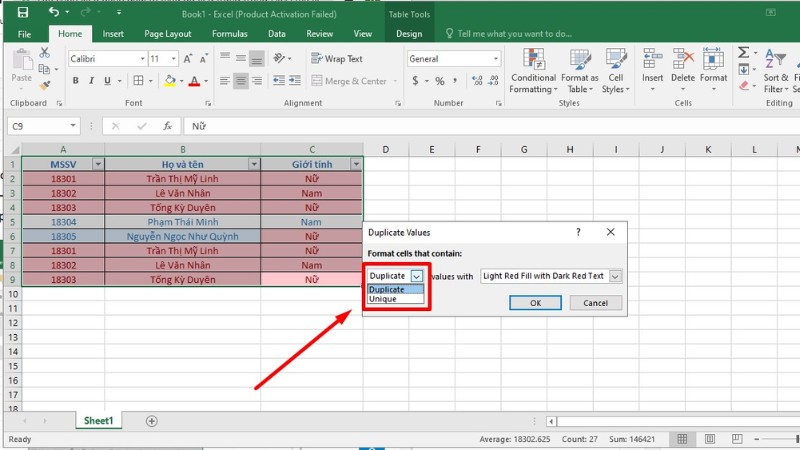The height and width of the screenshot is (450, 800).
Task: Click Cancel in Duplicate Values dialog
Action: [595, 303]
